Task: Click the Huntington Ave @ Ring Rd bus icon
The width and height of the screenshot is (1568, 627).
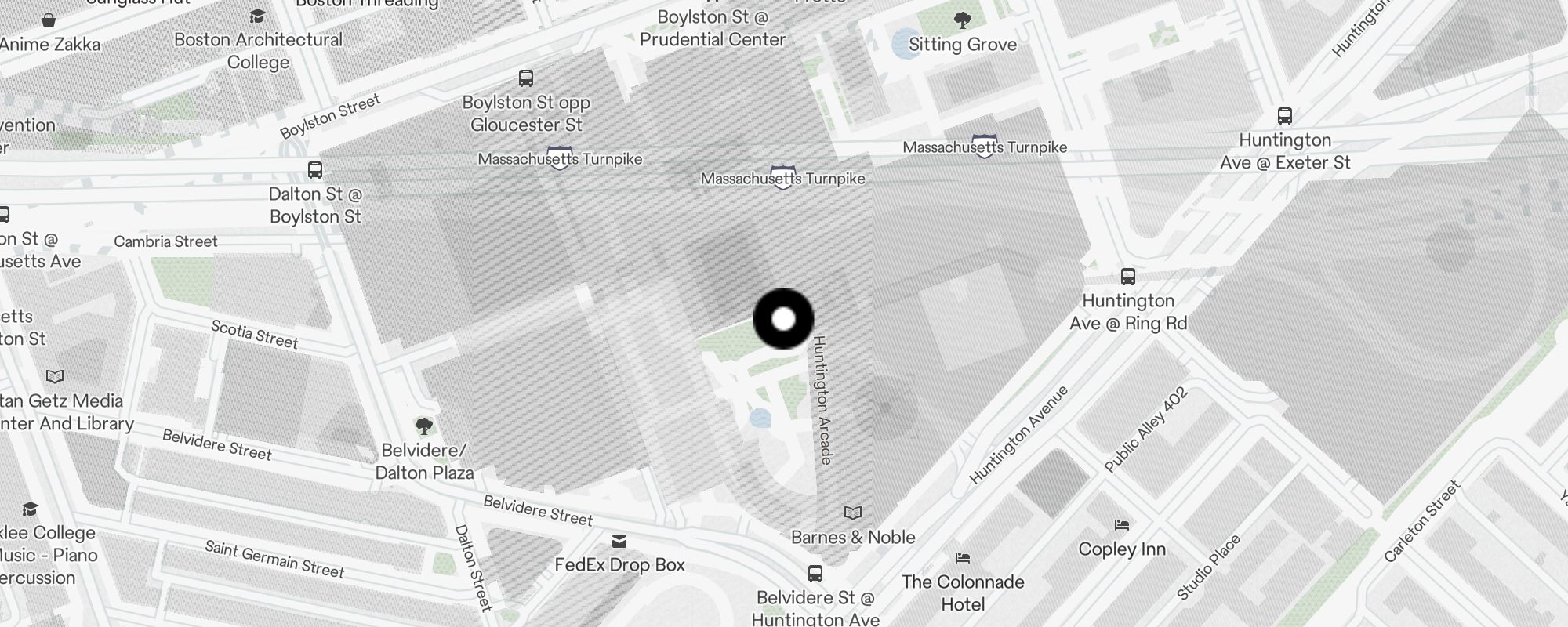Action: click(1128, 277)
